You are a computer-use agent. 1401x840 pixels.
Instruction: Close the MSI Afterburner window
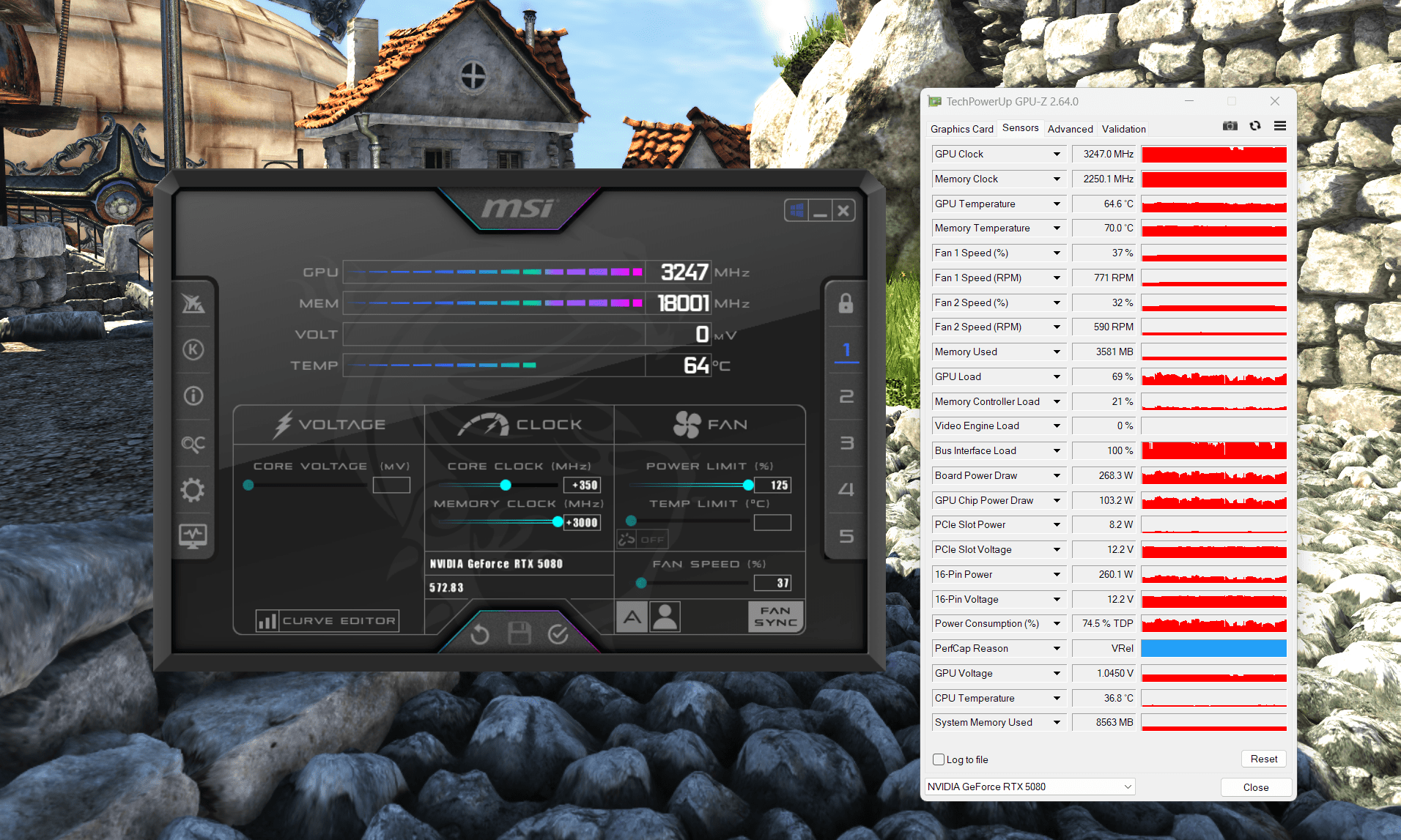coord(844,211)
